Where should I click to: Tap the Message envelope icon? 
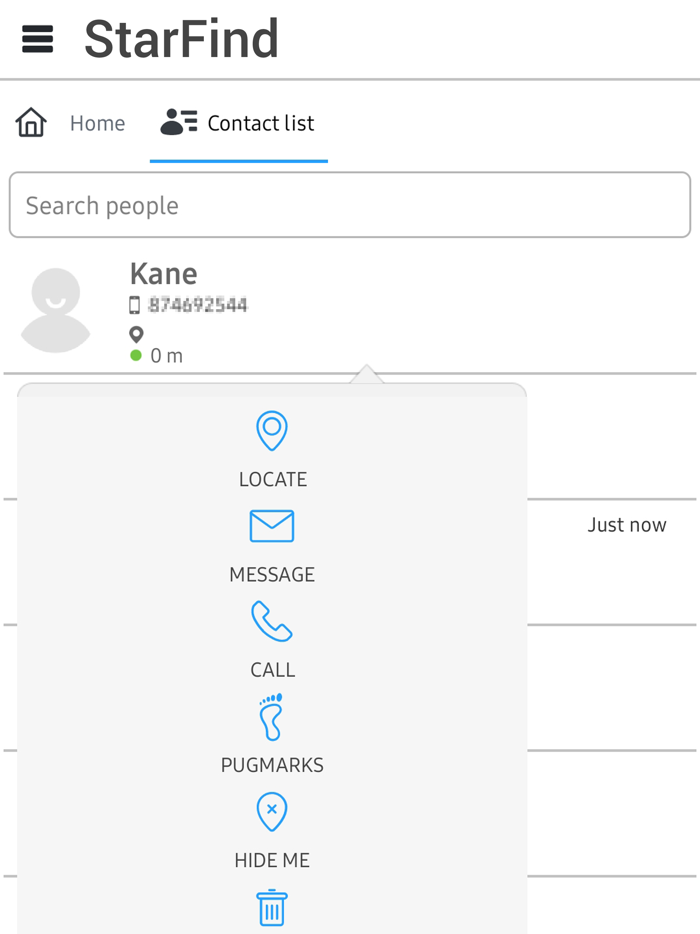coord(272,526)
